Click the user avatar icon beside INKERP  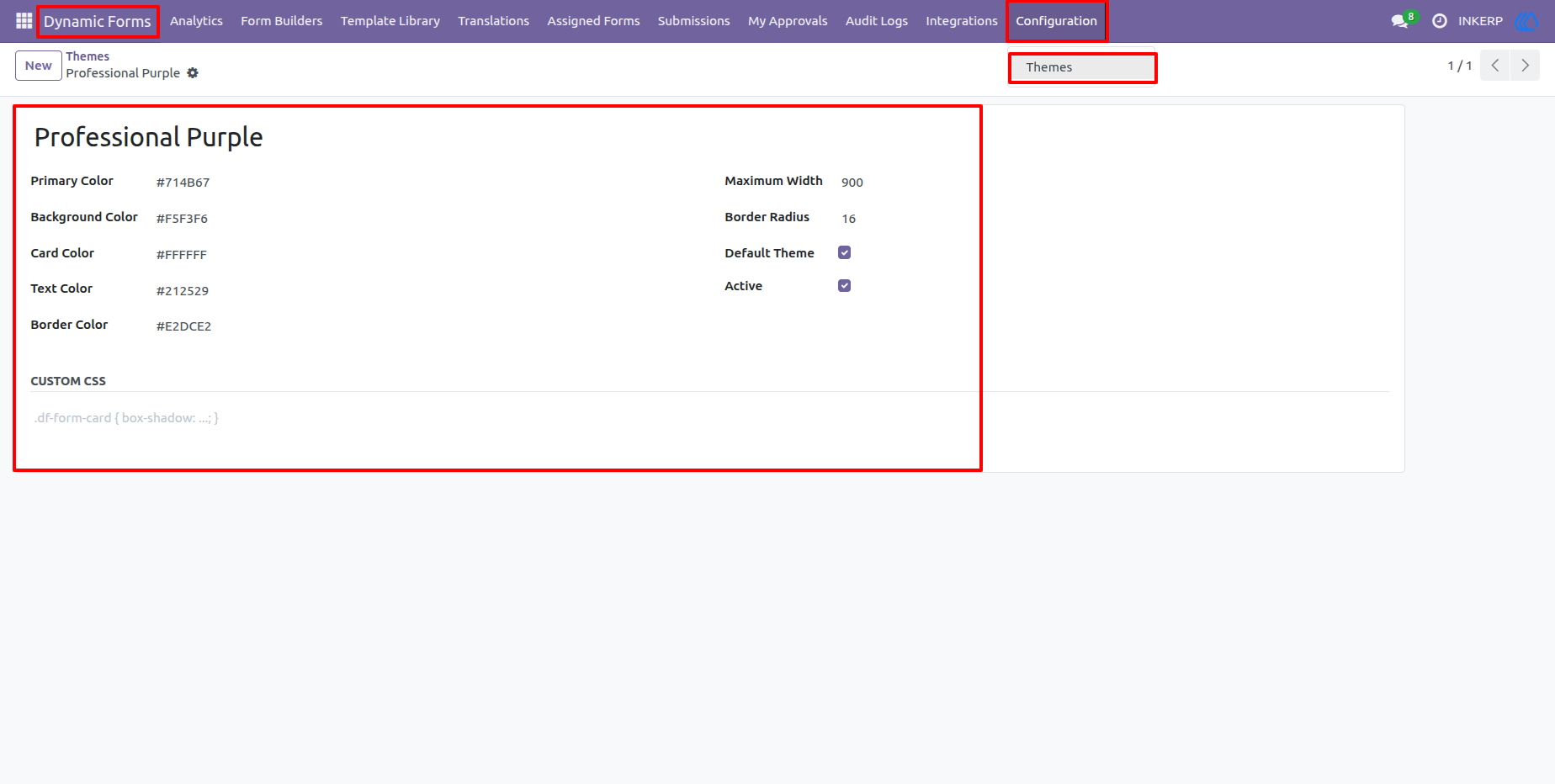coord(1525,21)
